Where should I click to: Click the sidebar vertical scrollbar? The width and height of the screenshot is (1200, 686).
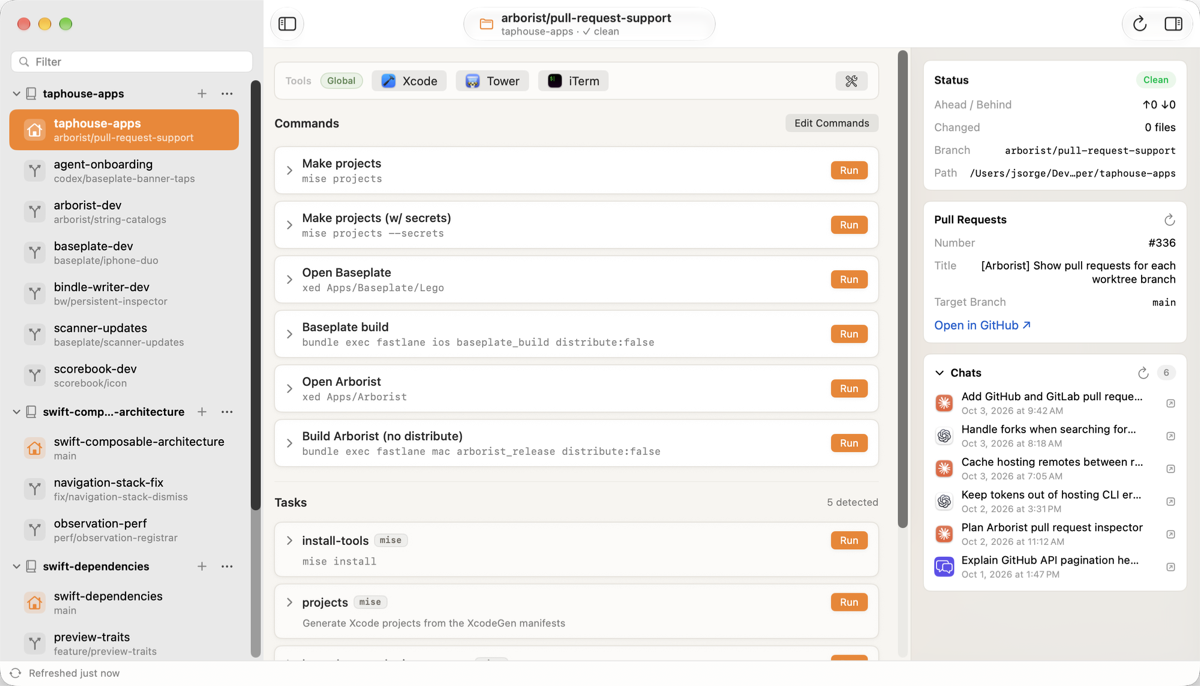pyautogui.click(x=256, y=297)
